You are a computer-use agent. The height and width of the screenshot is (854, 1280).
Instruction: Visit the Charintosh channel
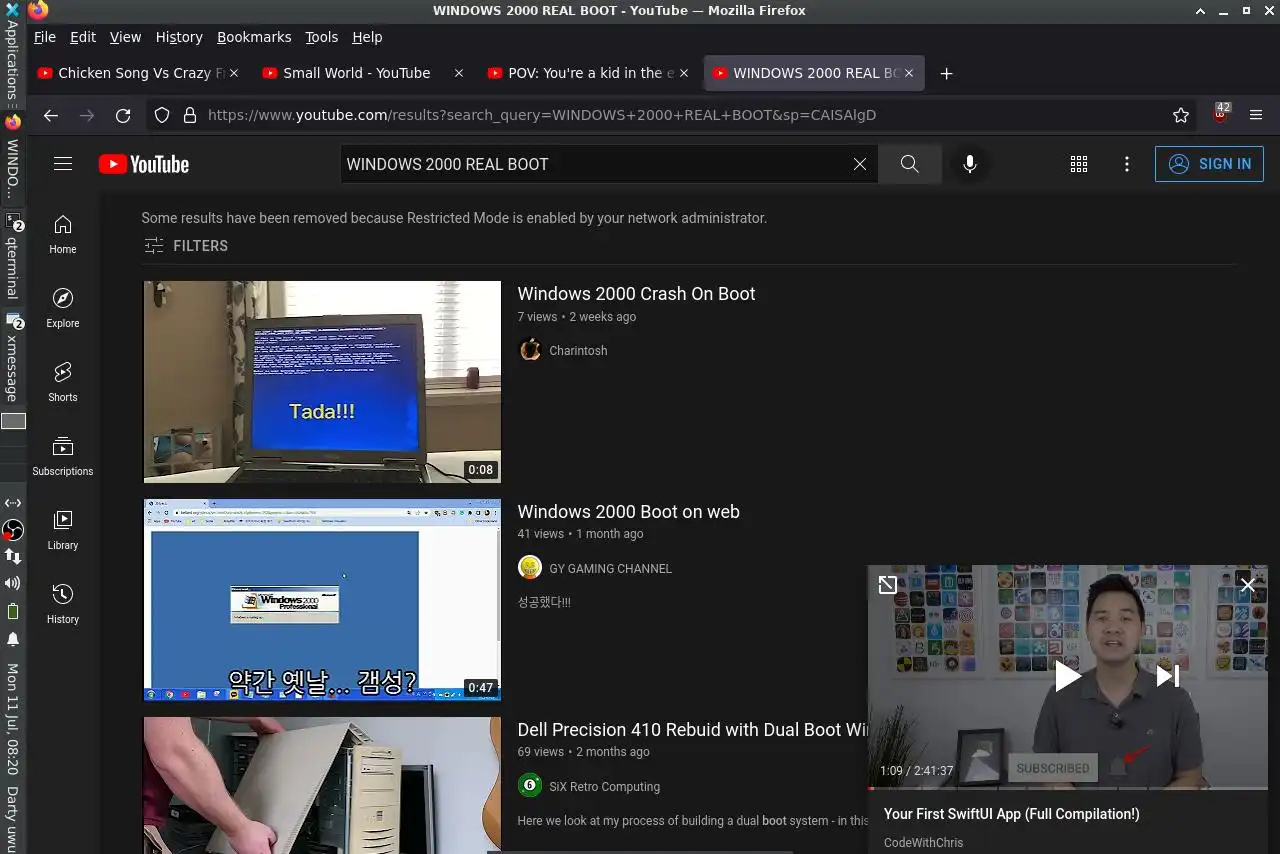[x=578, y=351]
